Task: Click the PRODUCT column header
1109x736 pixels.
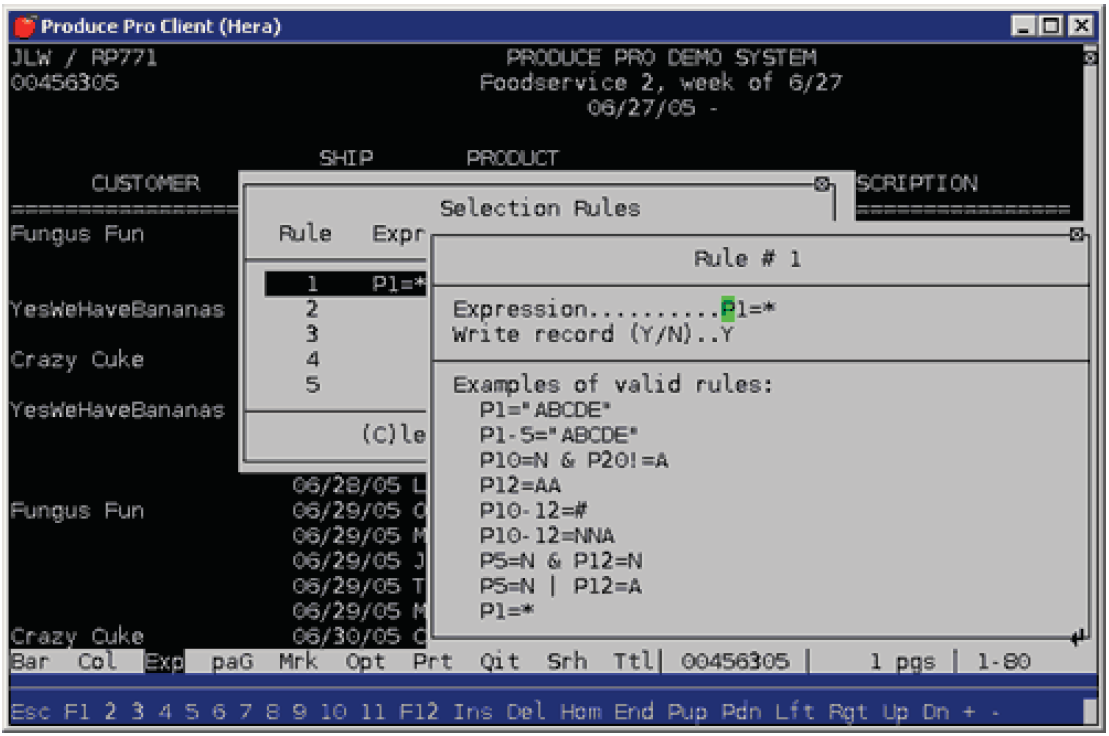Action: coord(512,158)
